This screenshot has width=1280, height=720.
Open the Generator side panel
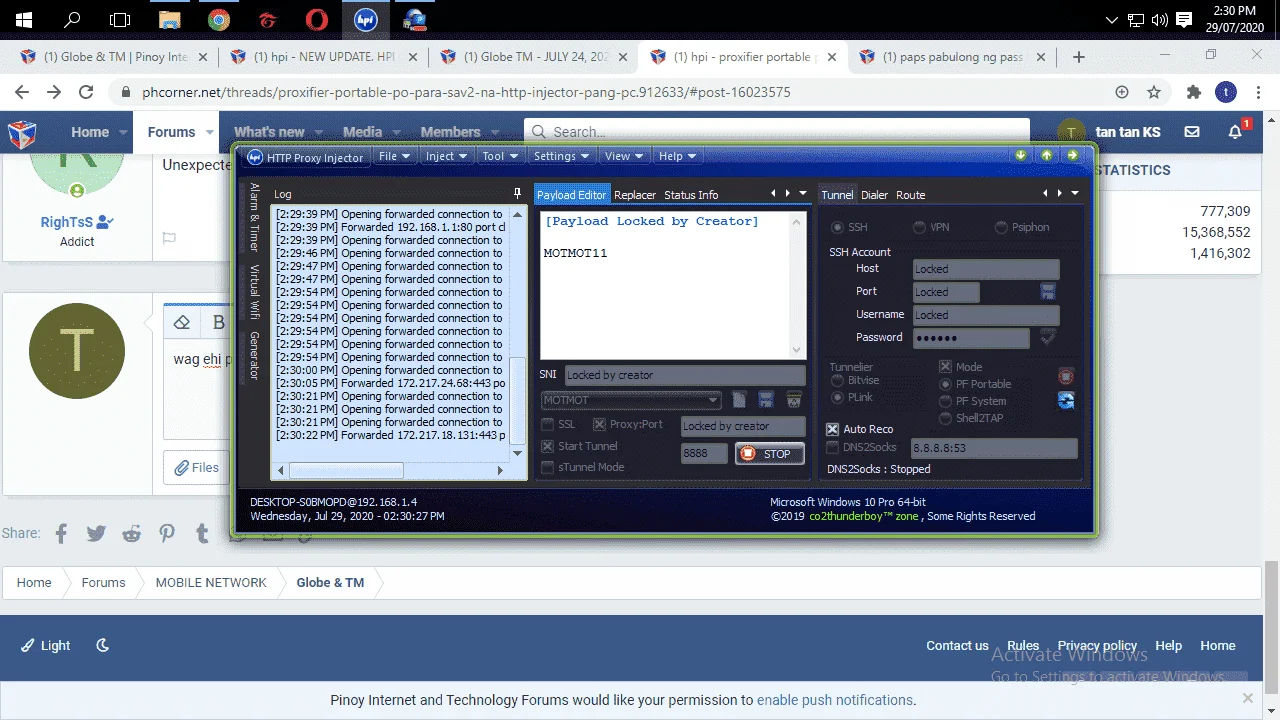coord(255,355)
